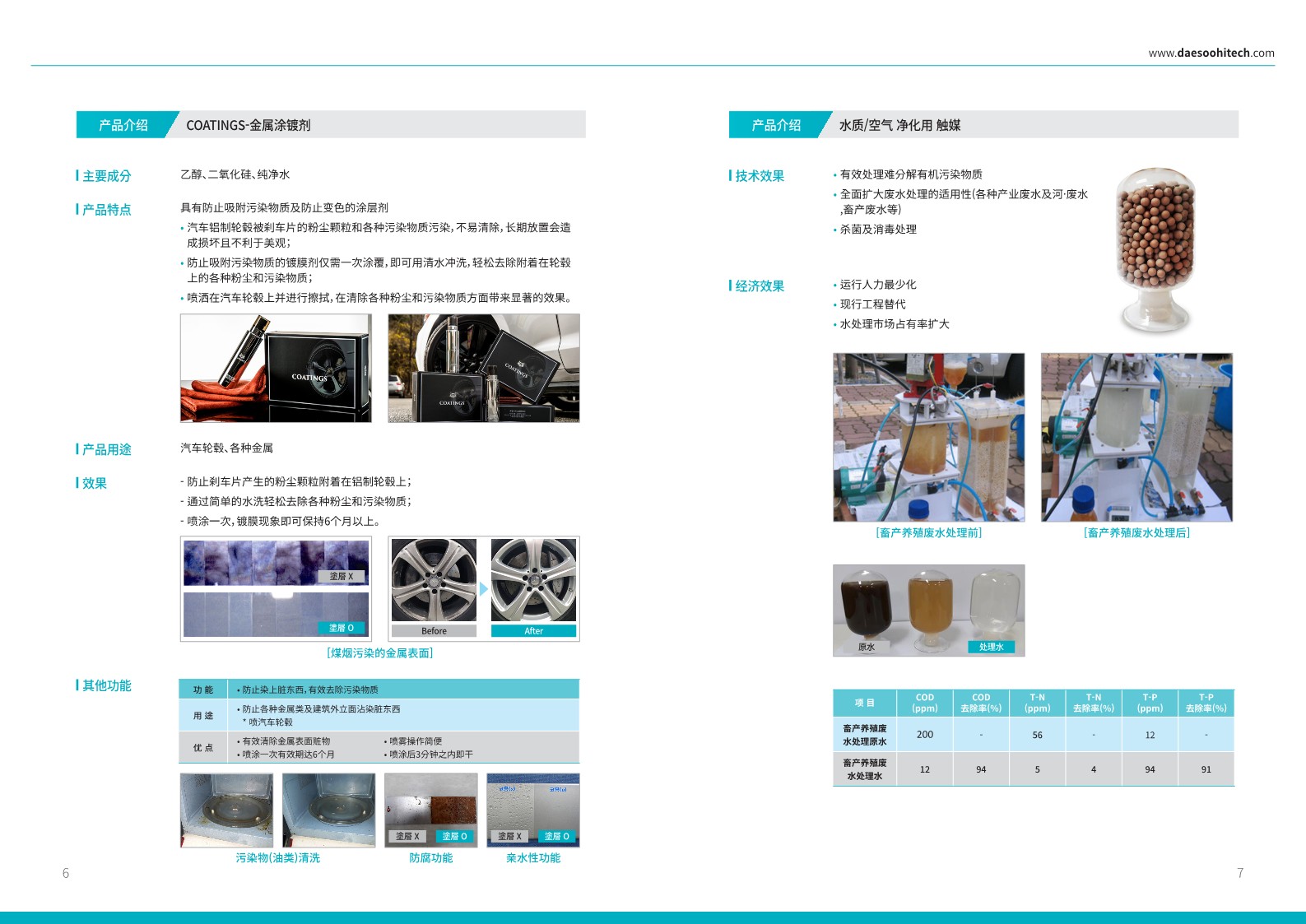
Task: Select the text 喷雾操作简便
Action: point(416,741)
